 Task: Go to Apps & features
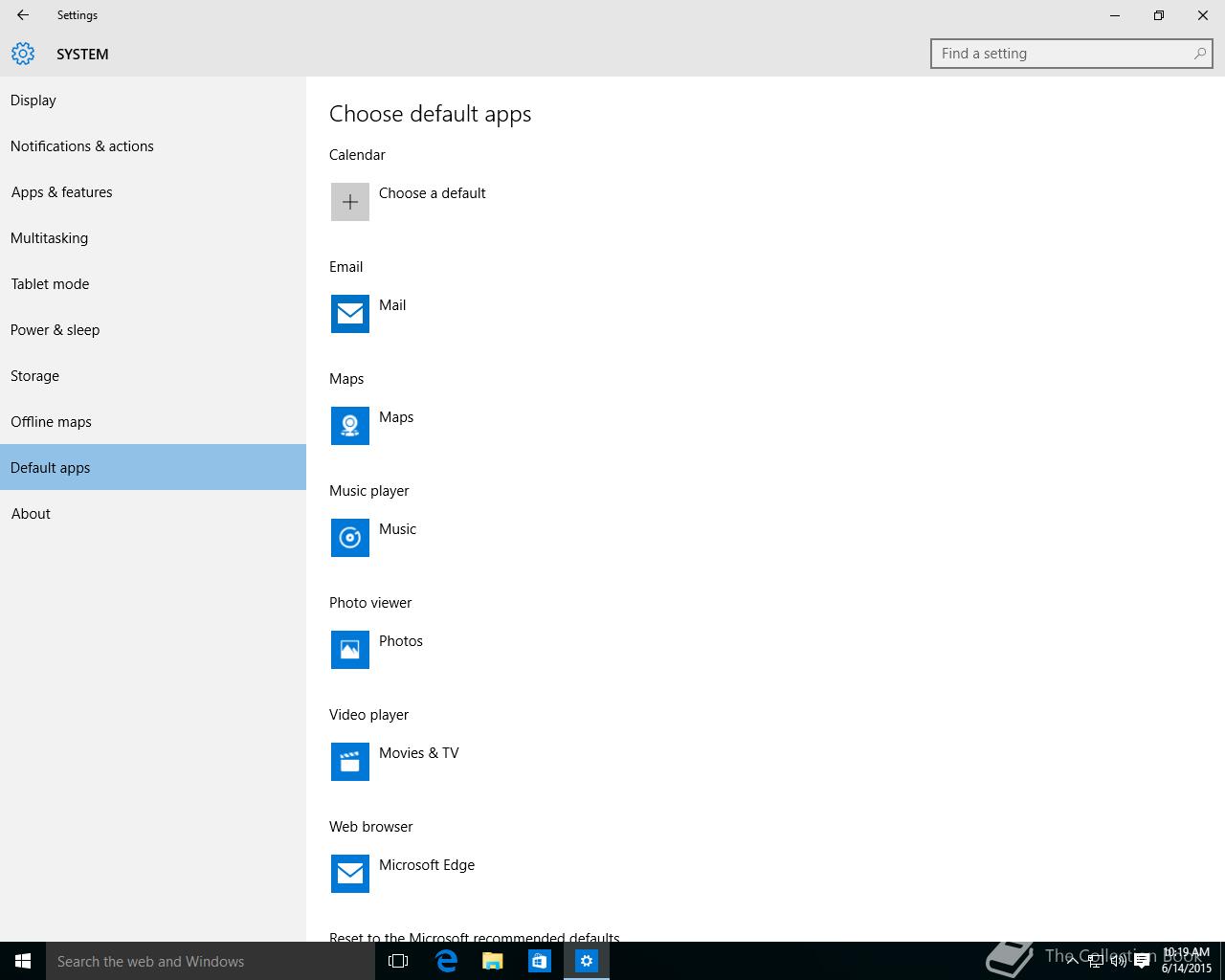153,192
